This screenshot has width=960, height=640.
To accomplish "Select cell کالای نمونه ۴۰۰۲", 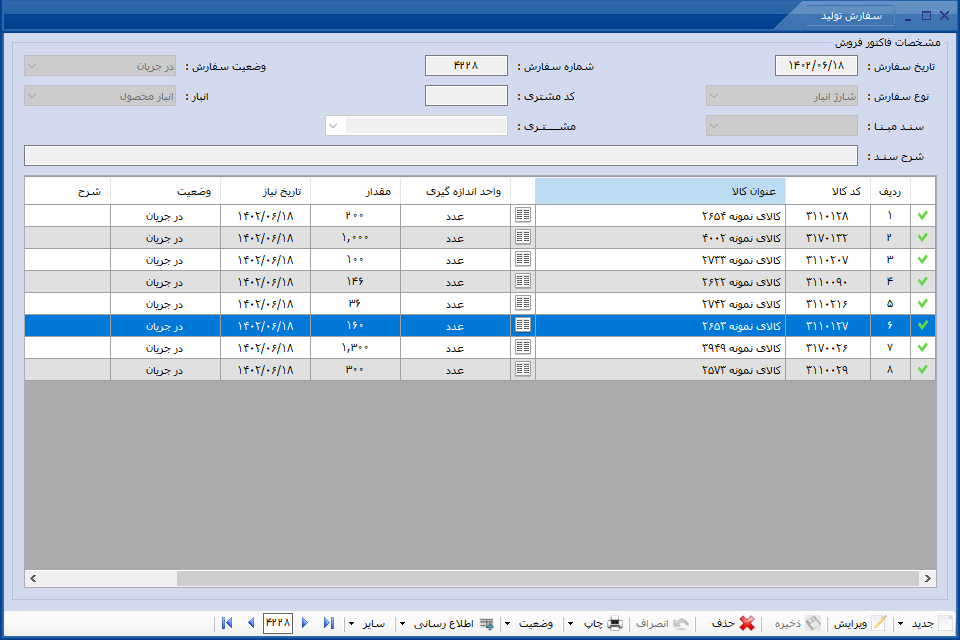I will click(x=660, y=238).
